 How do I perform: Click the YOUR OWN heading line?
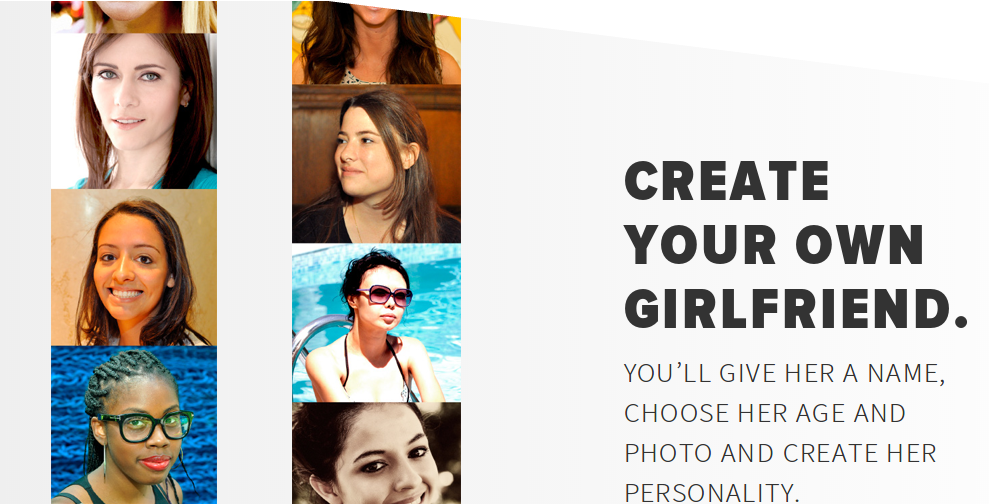773,244
